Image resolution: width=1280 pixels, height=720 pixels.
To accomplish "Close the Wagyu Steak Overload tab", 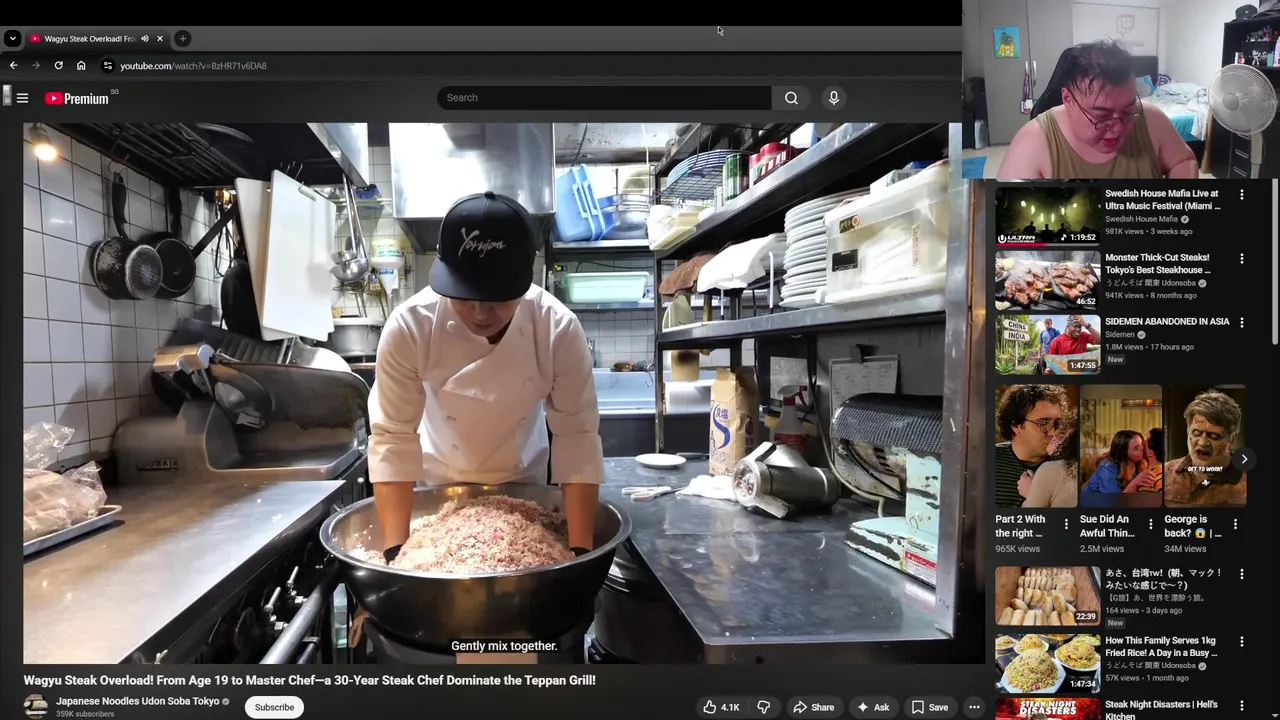I will tap(160, 39).
